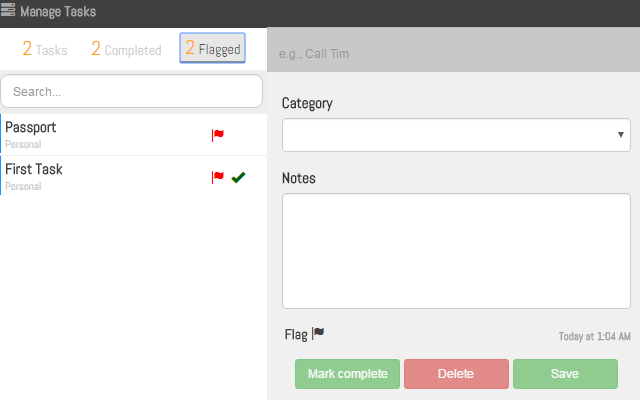Switch to the Completed tab
640x400 pixels.
126,49
